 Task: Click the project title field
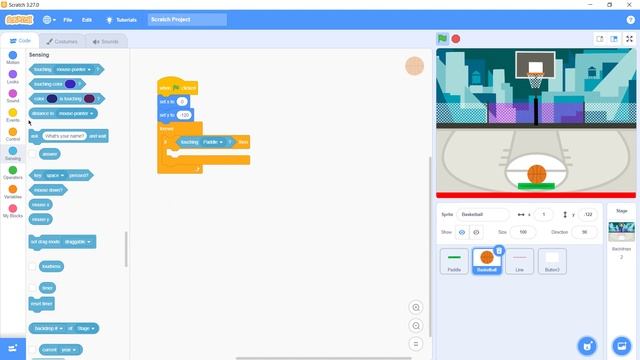click(x=187, y=20)
